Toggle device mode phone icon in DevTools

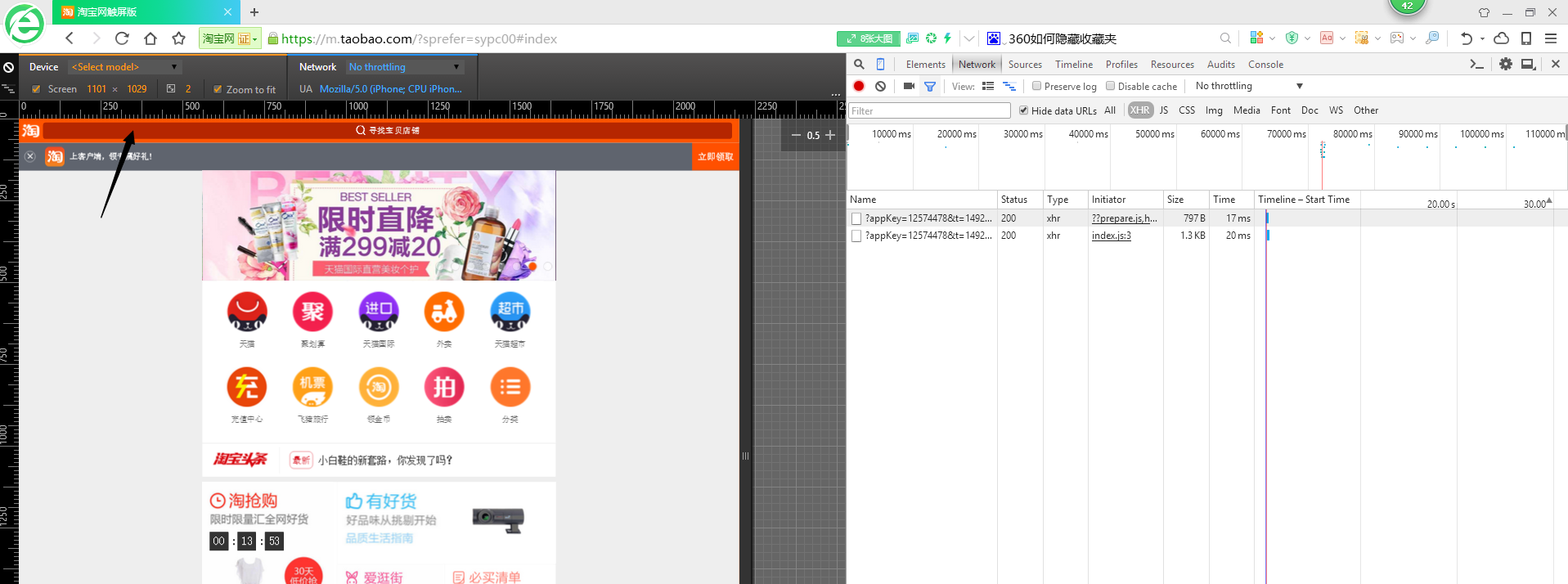pyautogui.click(x=881, y=65)
